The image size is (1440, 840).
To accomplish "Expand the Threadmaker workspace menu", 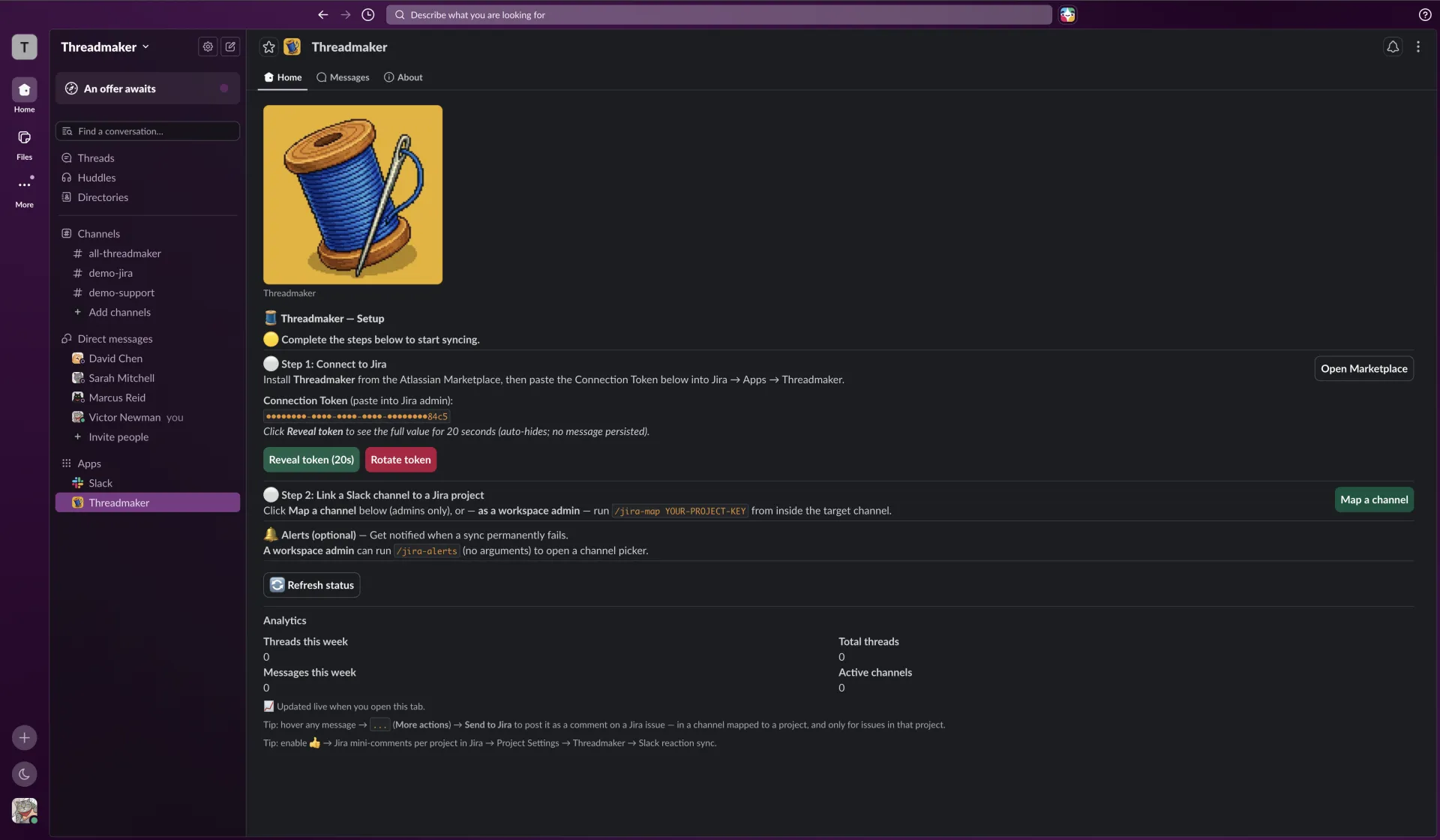I will (105, 46).
